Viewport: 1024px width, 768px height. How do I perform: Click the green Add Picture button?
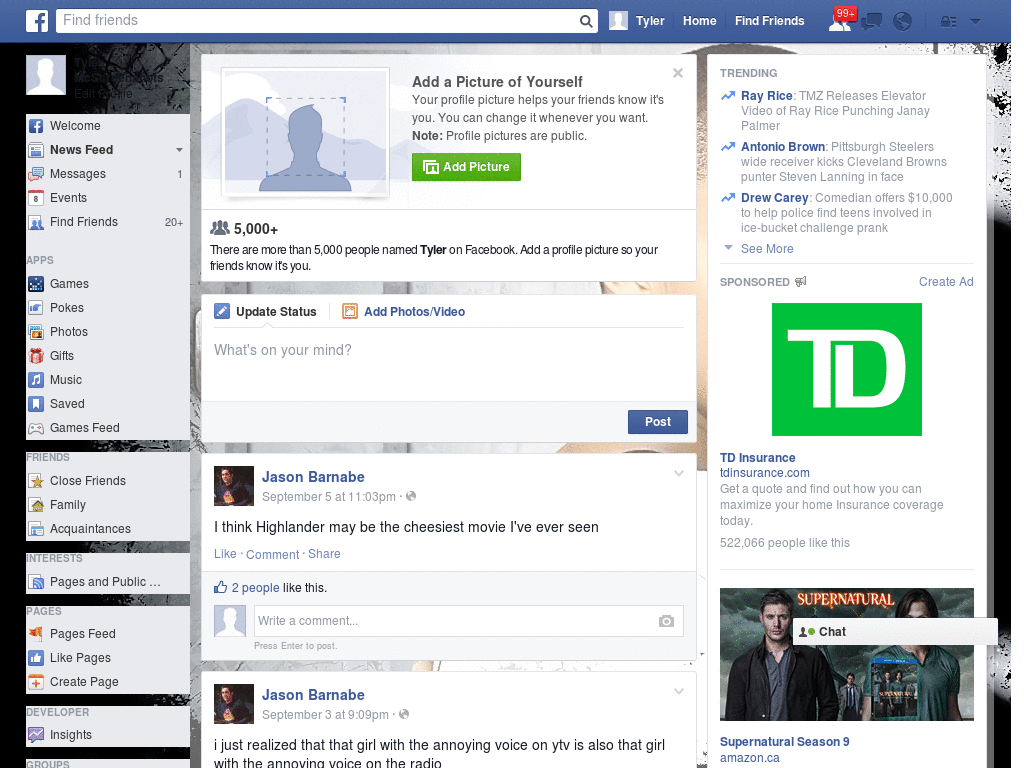pos(466,167)
